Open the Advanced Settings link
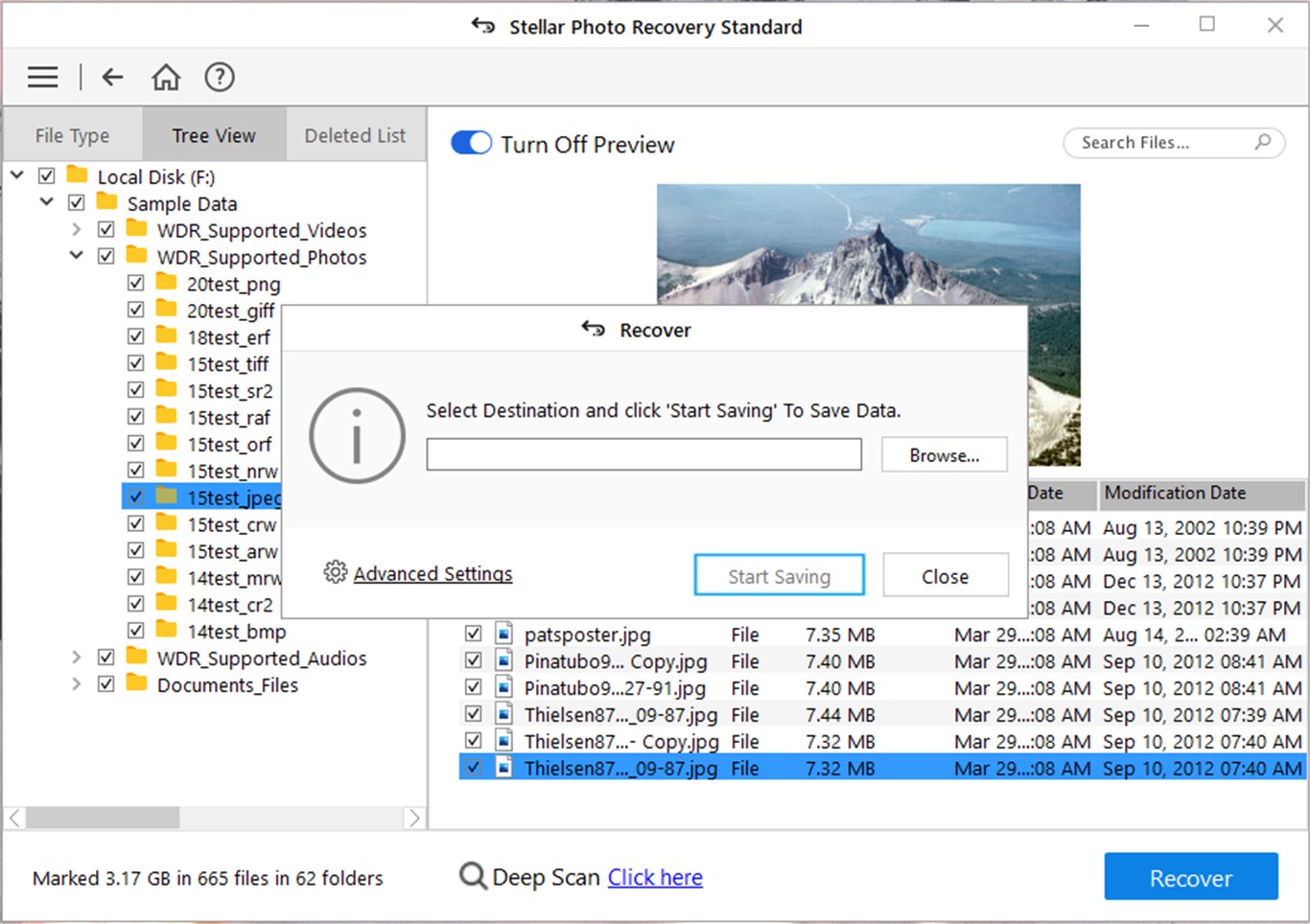 point(433,573)
